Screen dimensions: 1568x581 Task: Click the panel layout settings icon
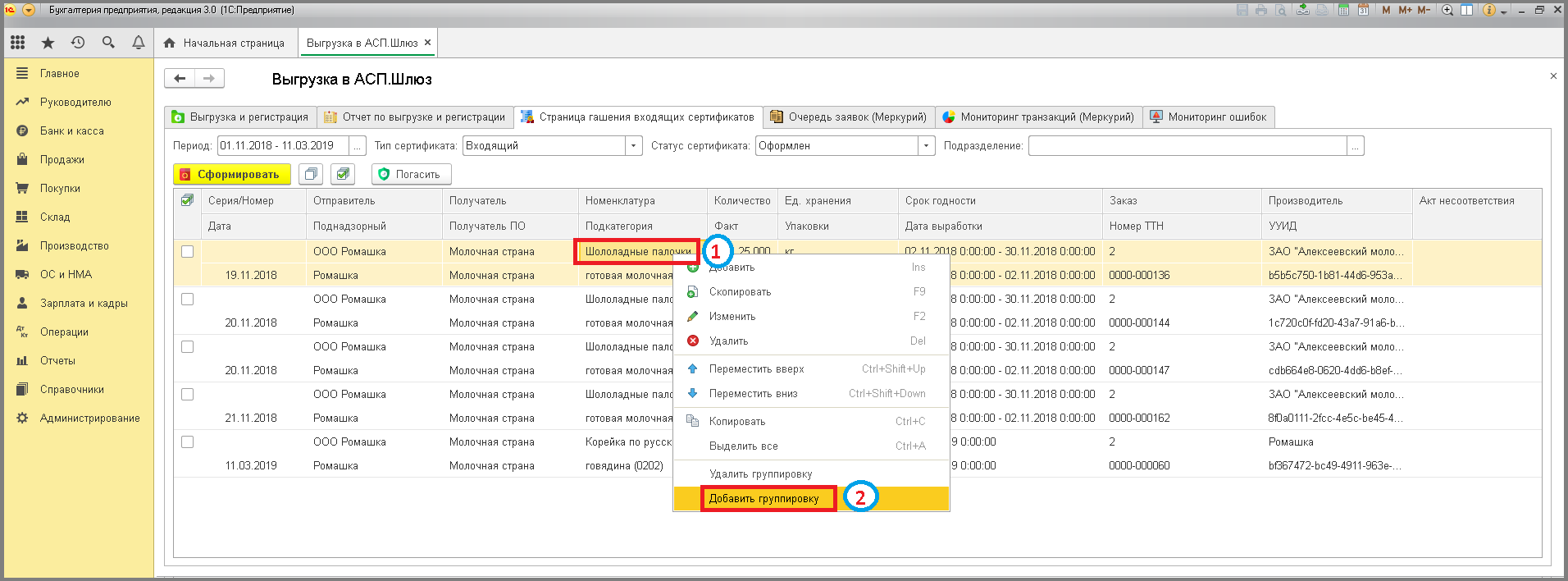coord(1466,10)
